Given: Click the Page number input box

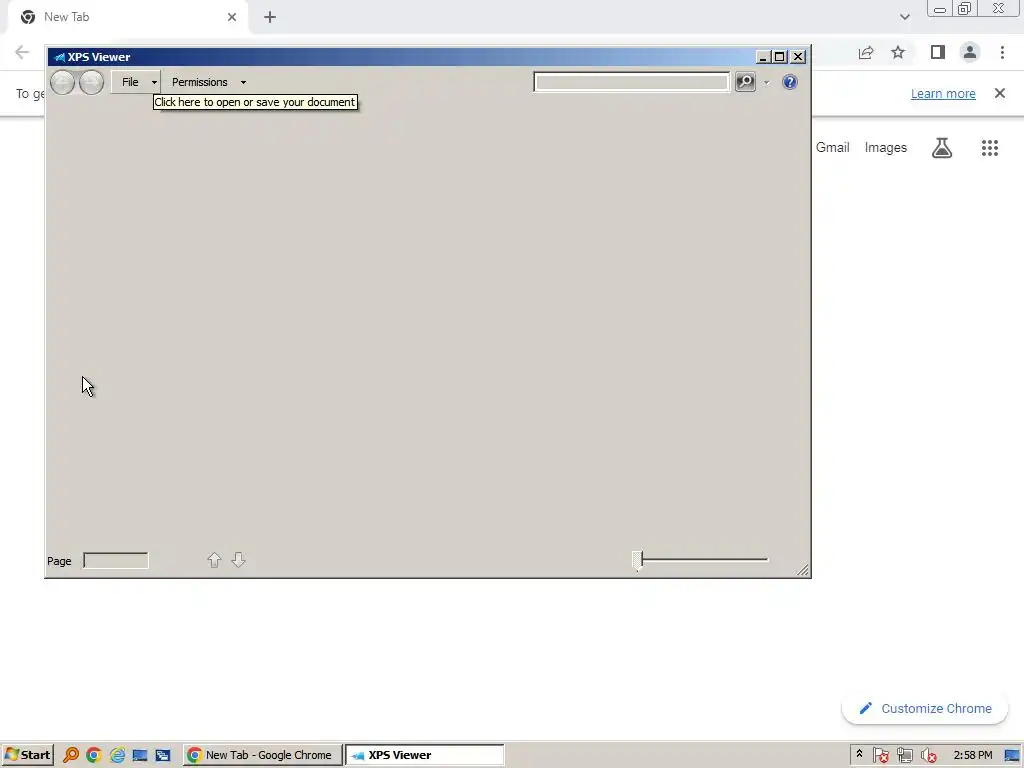Looking at the screenshot, I should [x=116, y=560].
